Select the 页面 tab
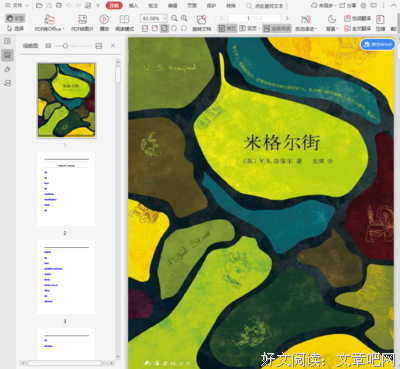The image size is (400, 369). [192, 6]
